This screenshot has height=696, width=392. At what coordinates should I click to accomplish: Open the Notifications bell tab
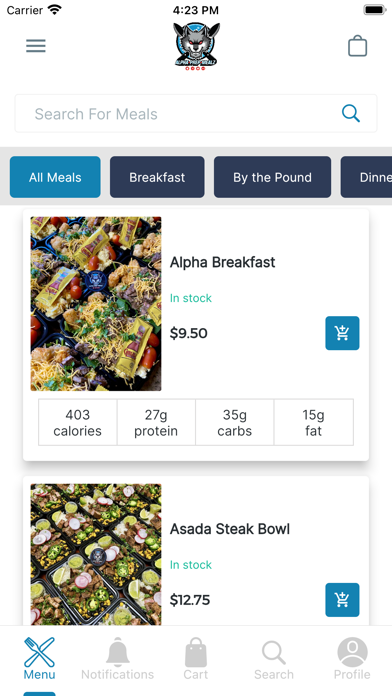point(118,659)
